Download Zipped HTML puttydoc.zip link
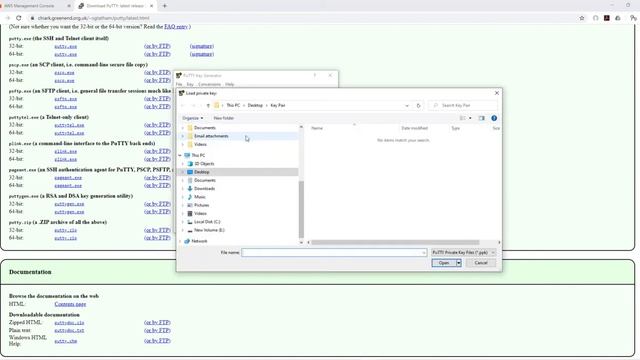This screenshot has width=640, height=360. [x=69, y=322]
